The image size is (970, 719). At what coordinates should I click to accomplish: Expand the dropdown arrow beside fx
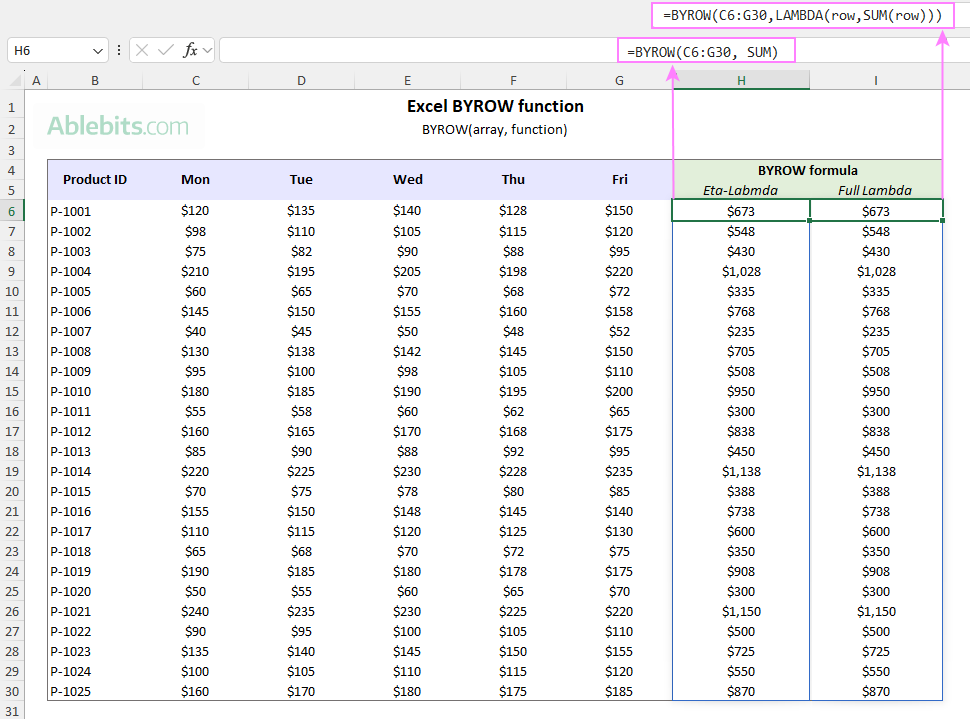207,50
